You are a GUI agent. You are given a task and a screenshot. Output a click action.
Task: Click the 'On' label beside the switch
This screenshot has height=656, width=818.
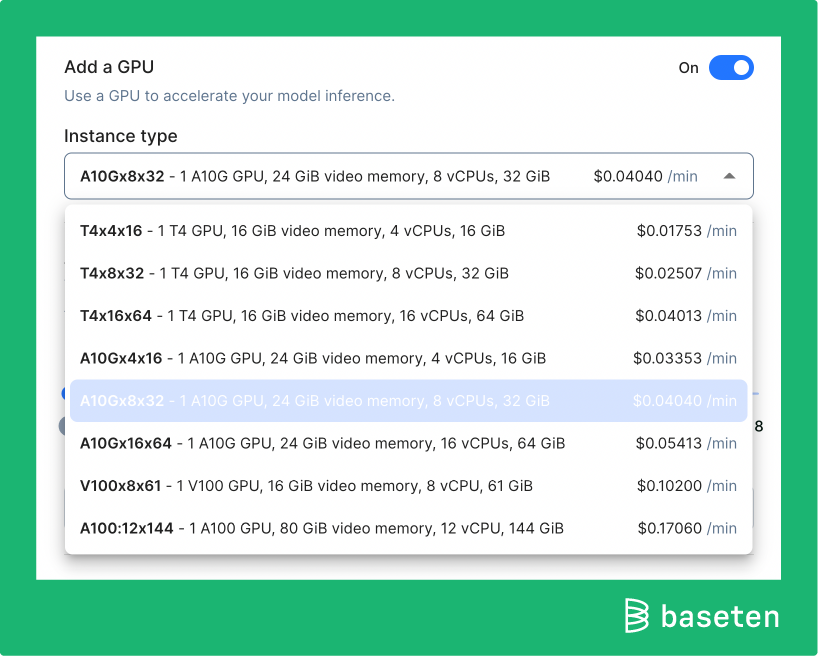[688, 67]
